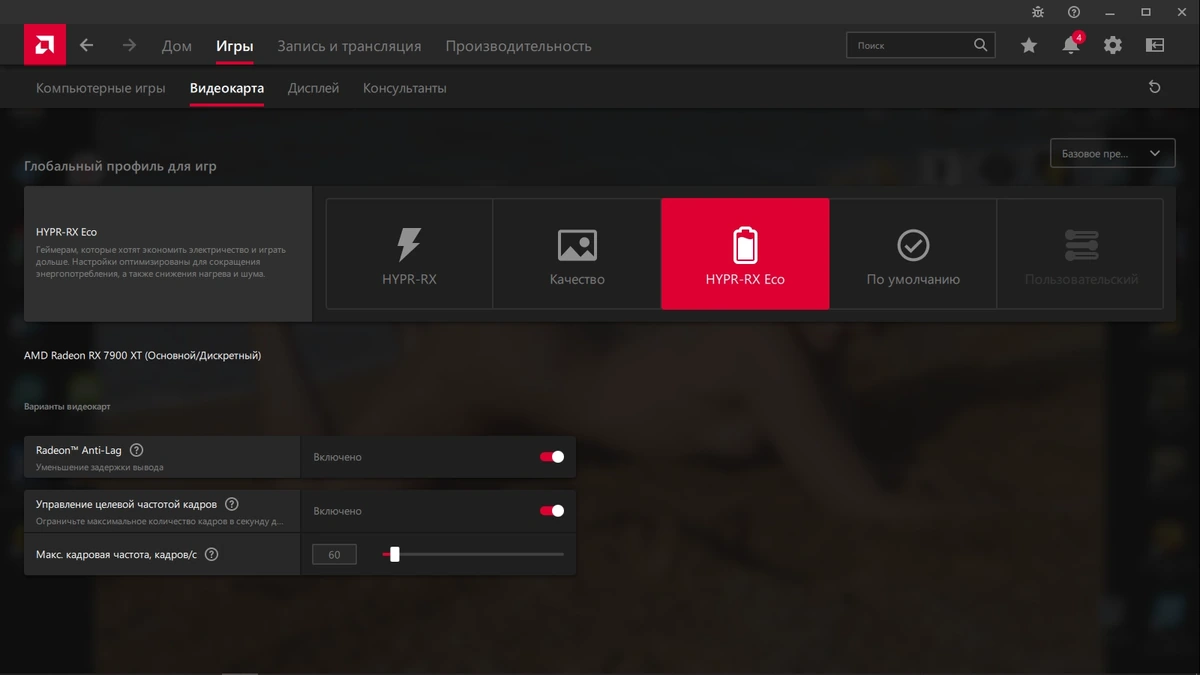The height and width of the screenshot is (675, 1200).
Task: Open the Производительность tab
Action: [x=518, y=46]
